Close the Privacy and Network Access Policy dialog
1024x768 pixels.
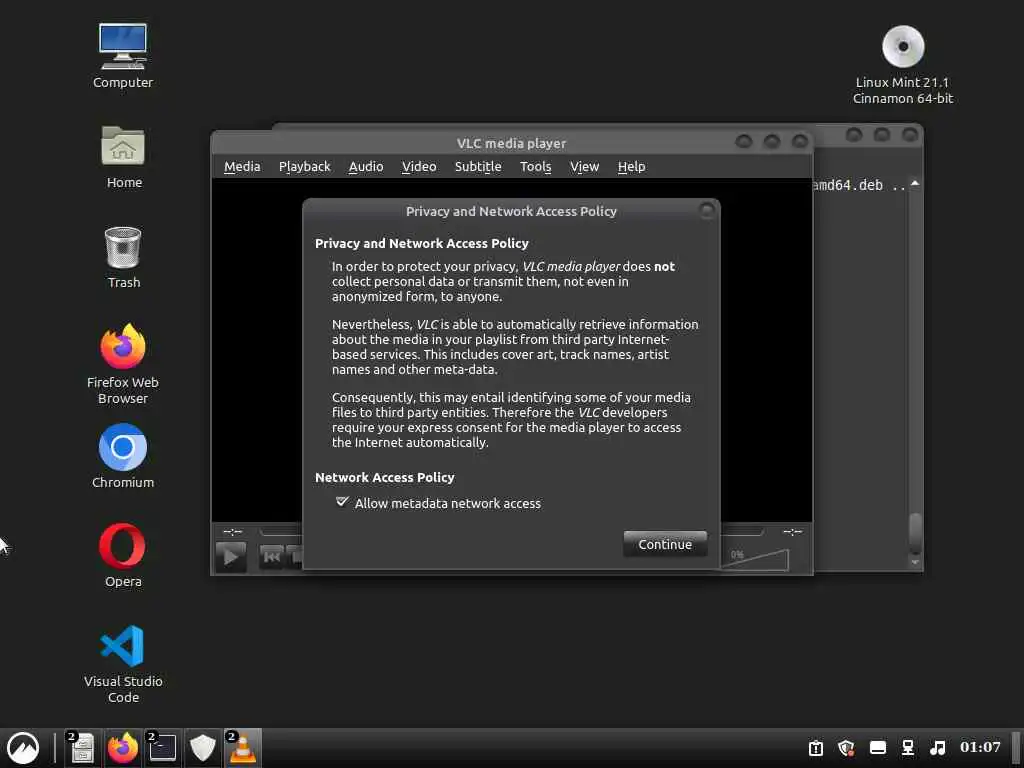point(706,210)
